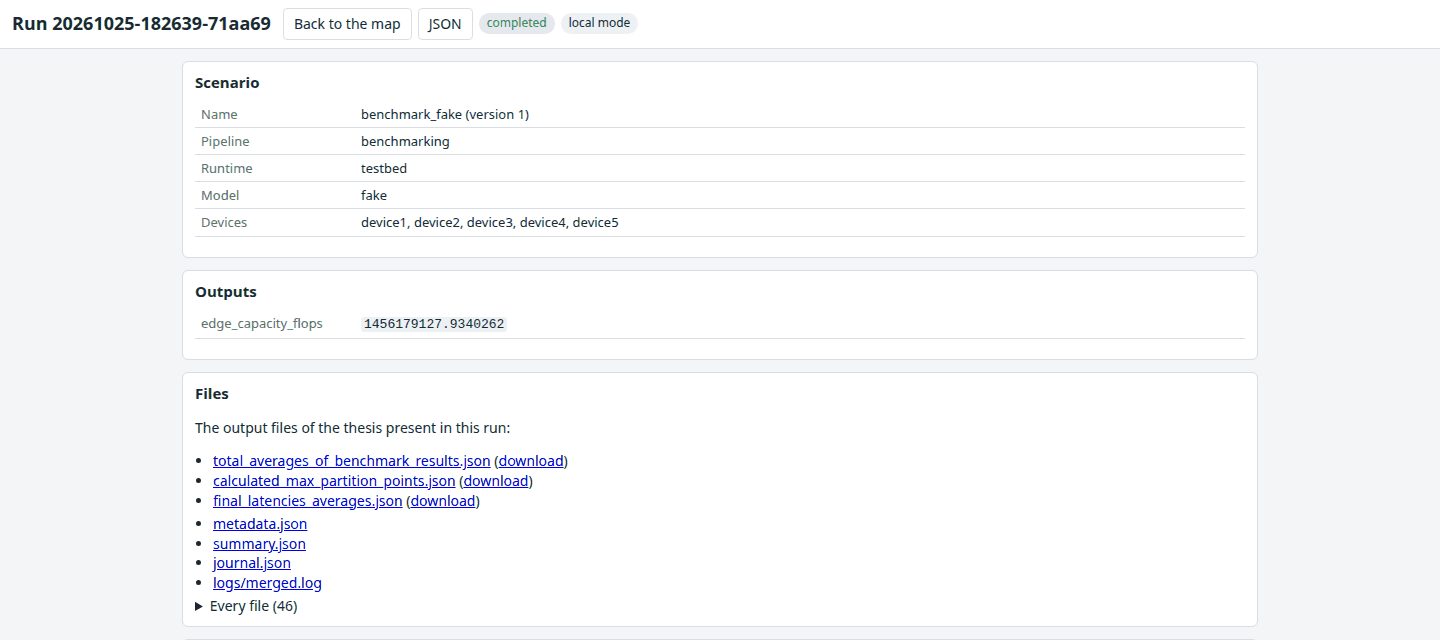Click the Name row label
Image resolution: width=1440 pixels, height=640 pixels.
click(219, 115)
